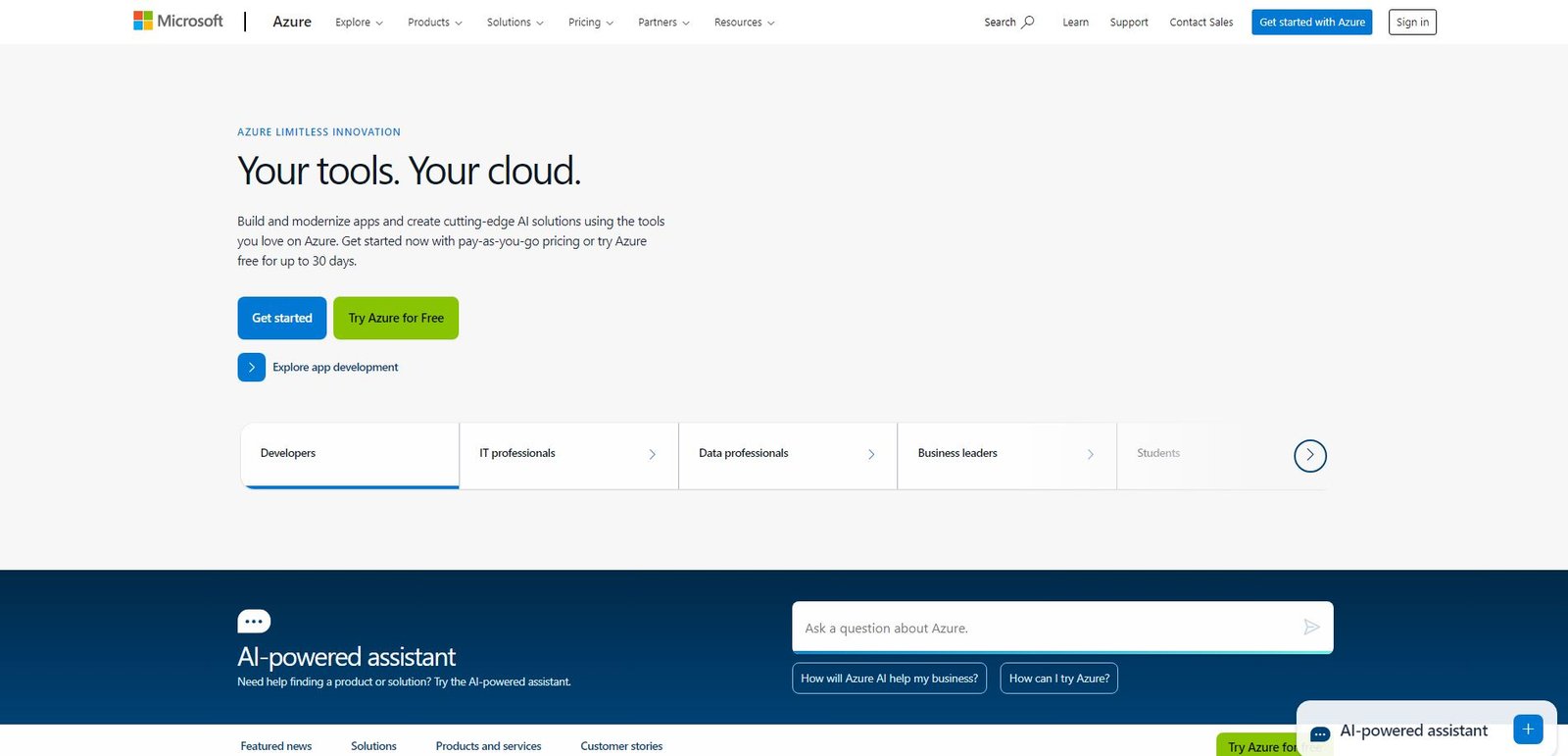This screenshot has height=756, width=1568.
Task: Open Products and services section link
Action: coord(488,746)
